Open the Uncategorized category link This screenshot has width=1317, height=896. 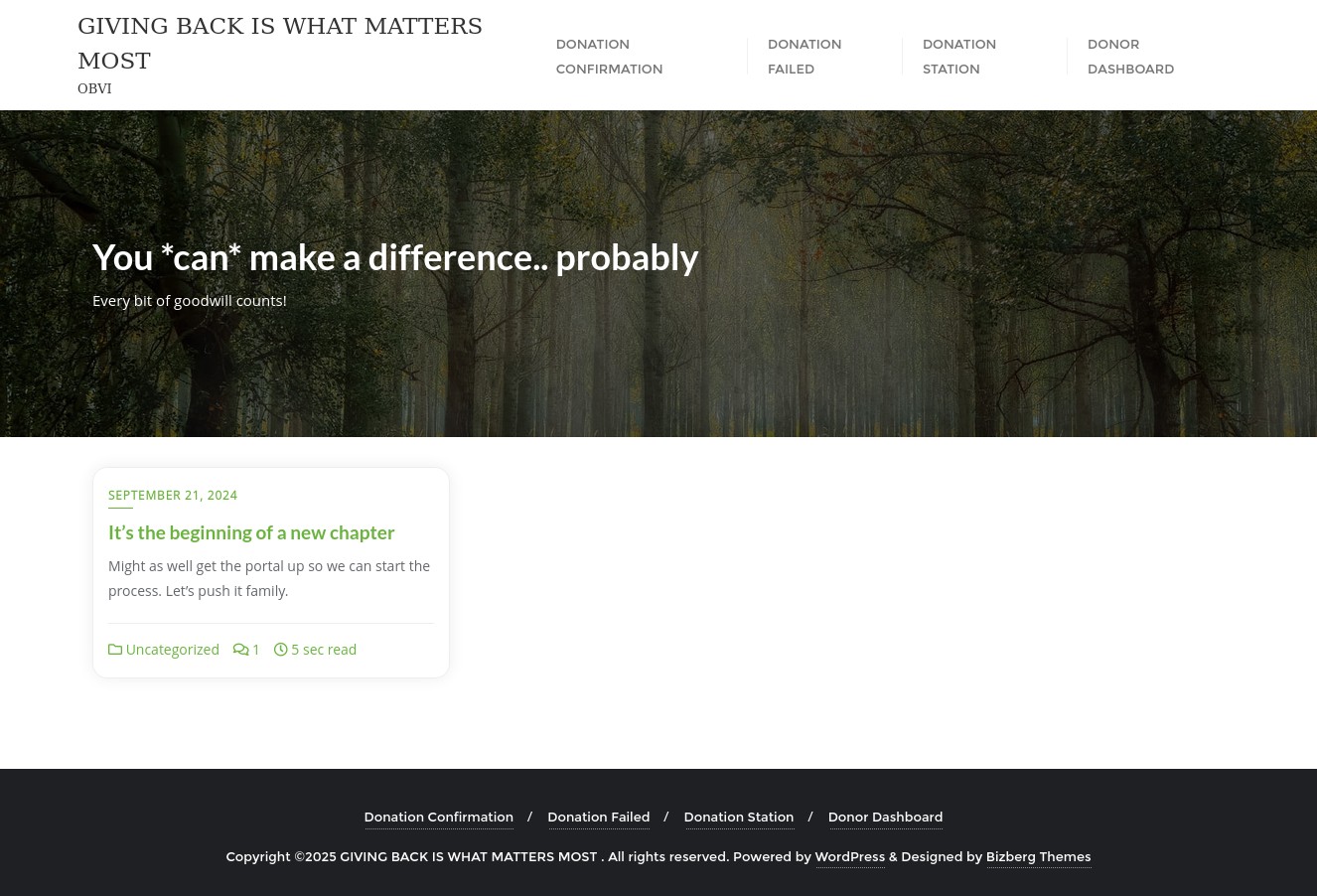pos(172,650)
